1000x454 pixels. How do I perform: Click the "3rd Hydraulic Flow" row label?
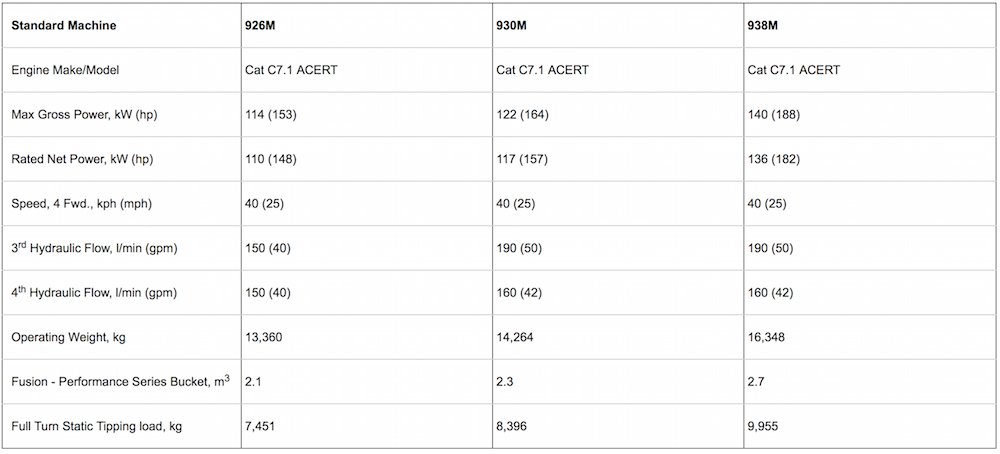point(93,247)
